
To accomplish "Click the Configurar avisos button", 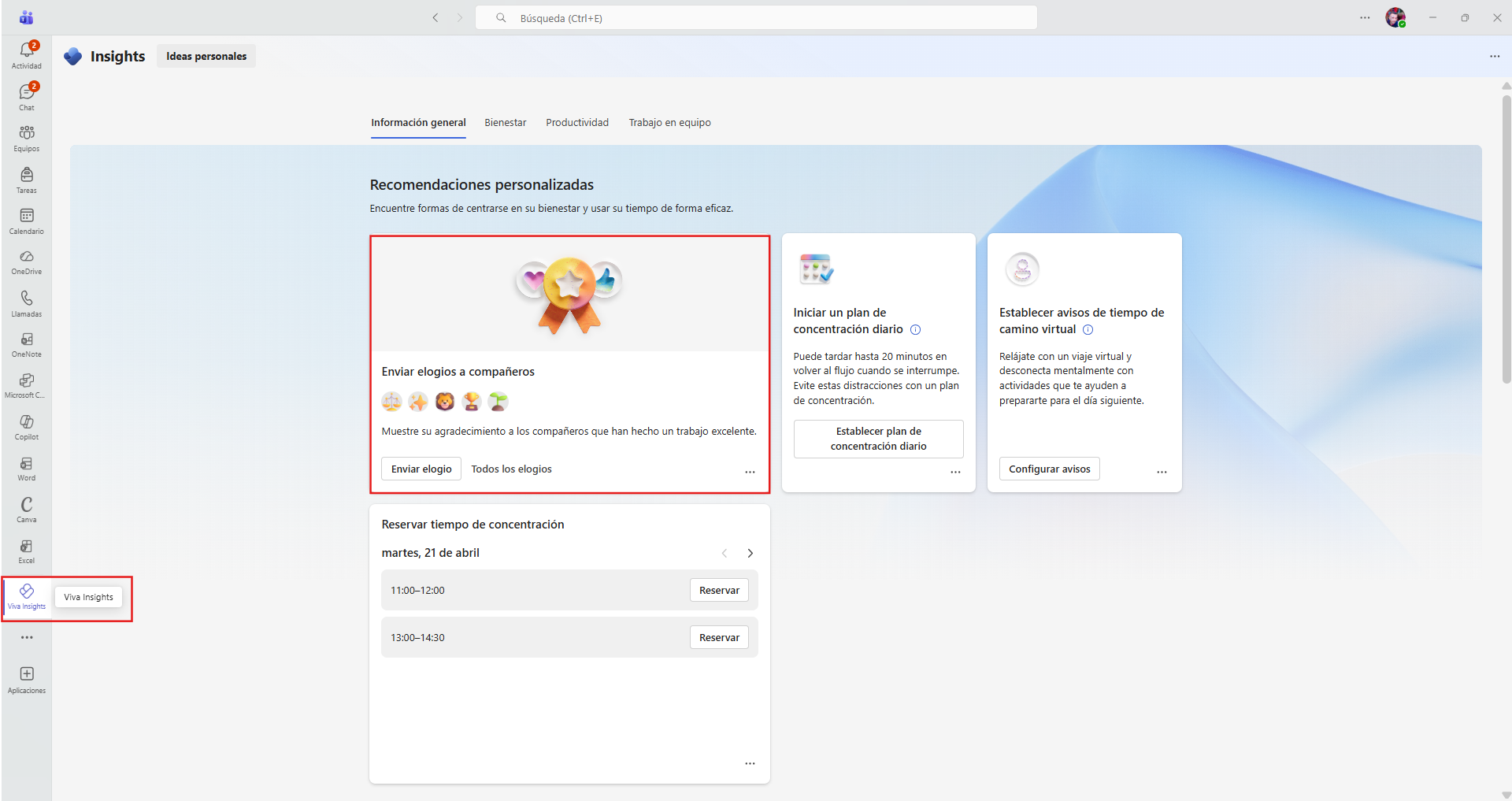I will [x=1050, y=469].
